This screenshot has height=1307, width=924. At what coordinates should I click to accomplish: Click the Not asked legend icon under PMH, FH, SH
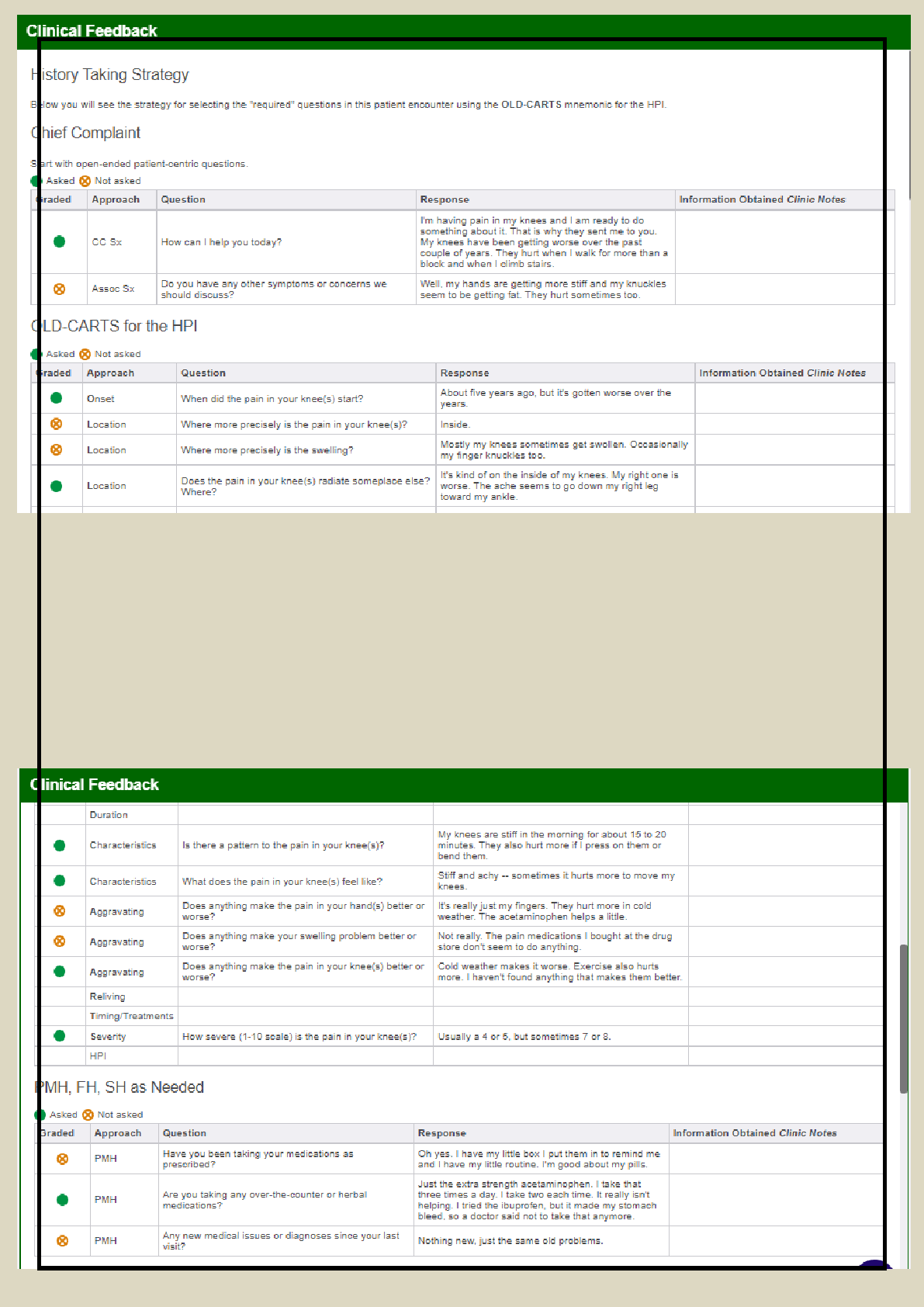click(x=88, y=1115)
